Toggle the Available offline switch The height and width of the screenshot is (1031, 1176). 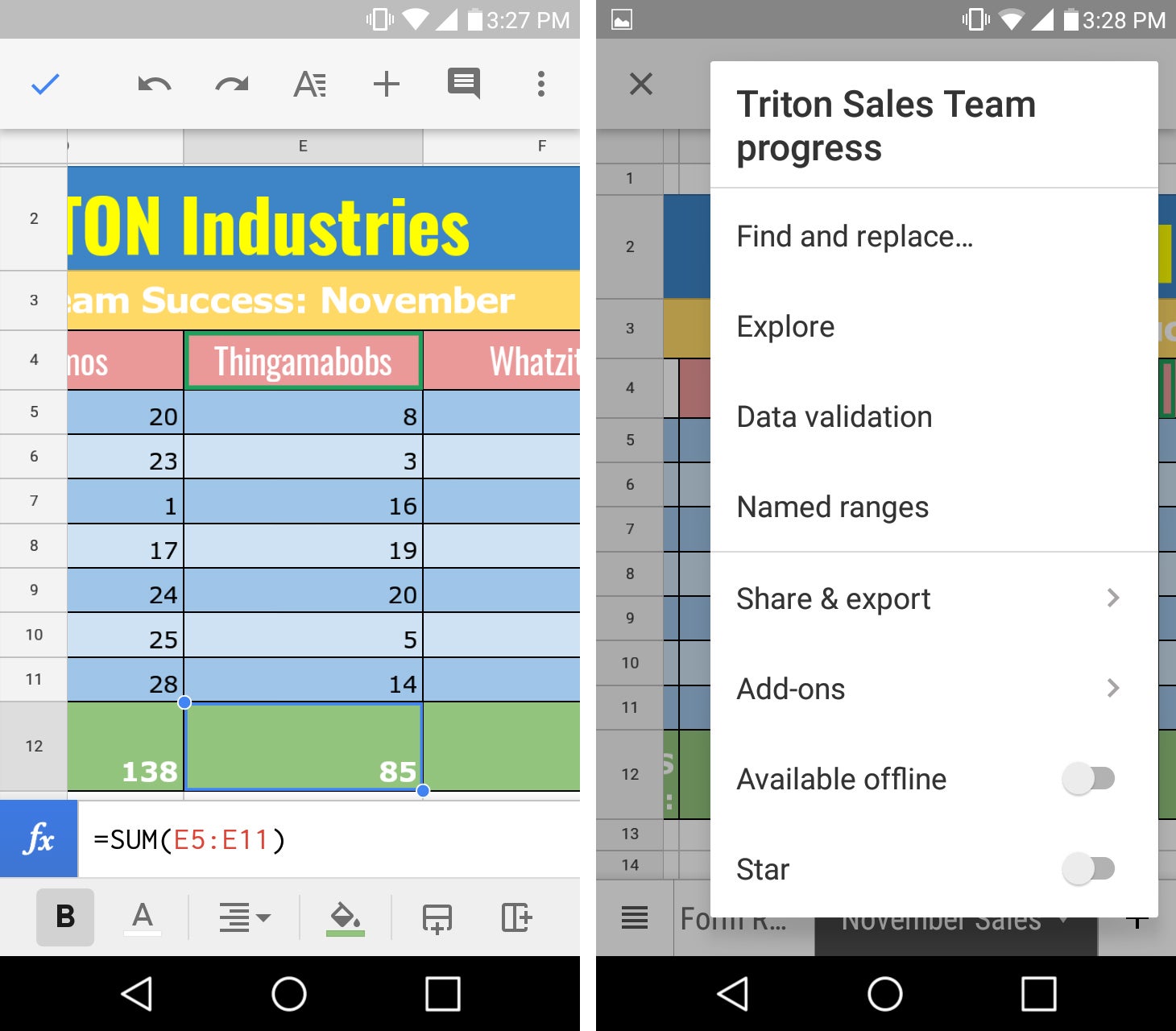(1088, 778)
